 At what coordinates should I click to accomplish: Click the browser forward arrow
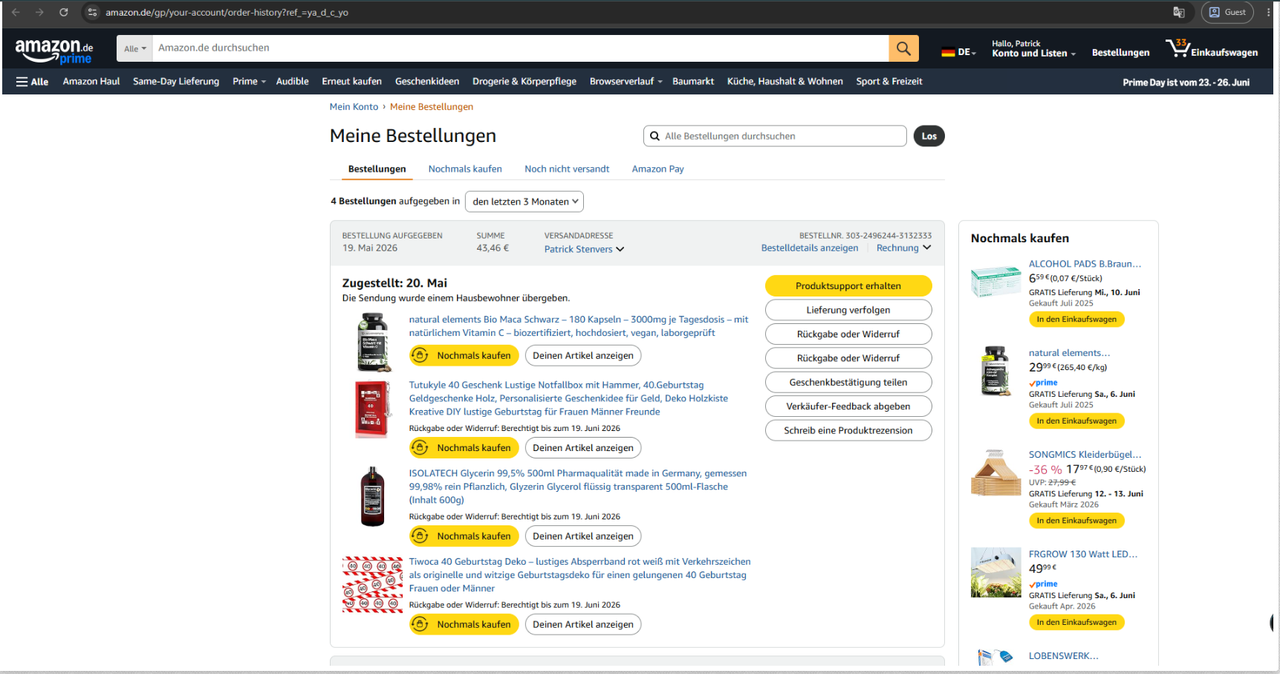tap(39, 12)
